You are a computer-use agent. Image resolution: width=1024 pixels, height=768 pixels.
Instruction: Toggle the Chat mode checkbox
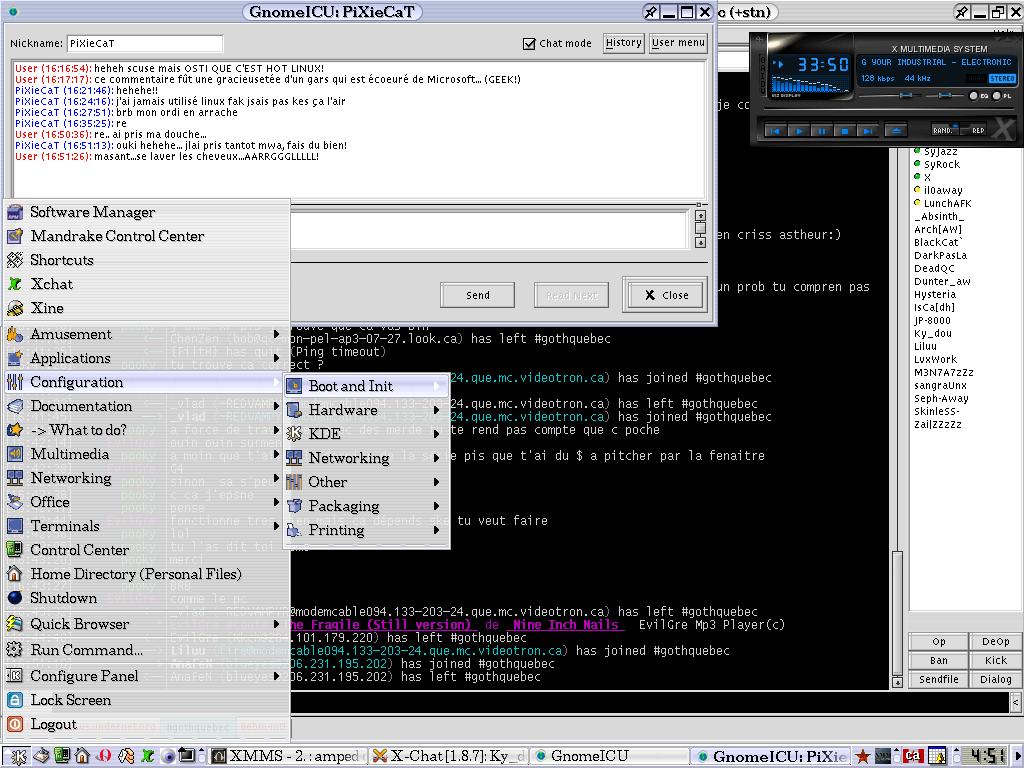pyautogui.click(x=529, y=43)
